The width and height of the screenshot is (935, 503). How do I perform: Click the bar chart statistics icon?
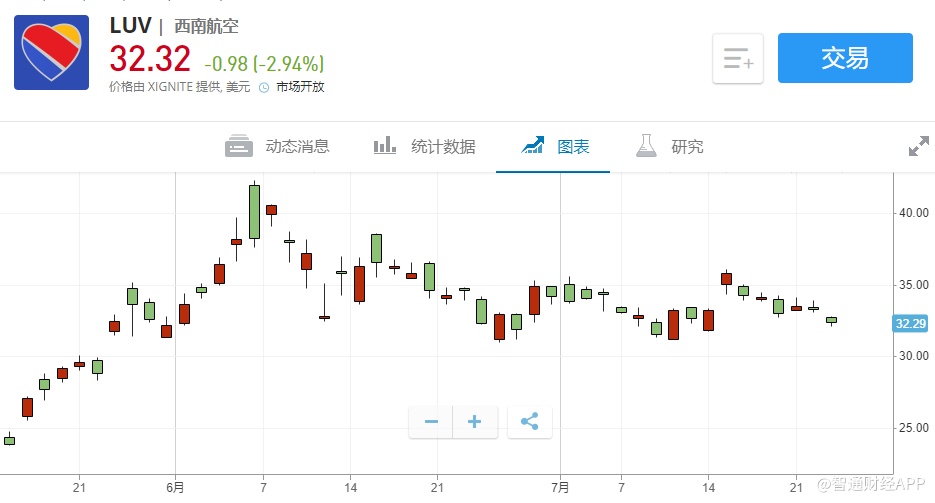[385, 147]
